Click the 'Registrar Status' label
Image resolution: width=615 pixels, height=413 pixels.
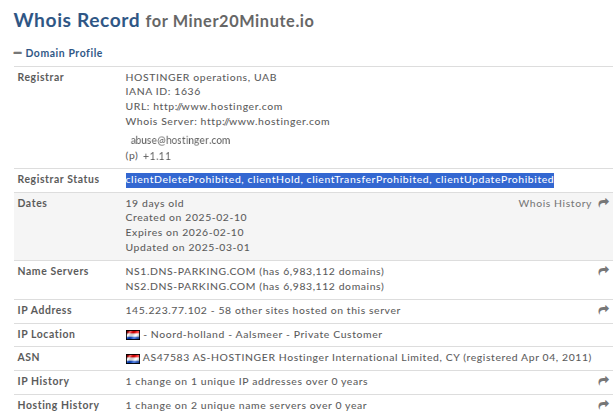[x=58, y=179]
